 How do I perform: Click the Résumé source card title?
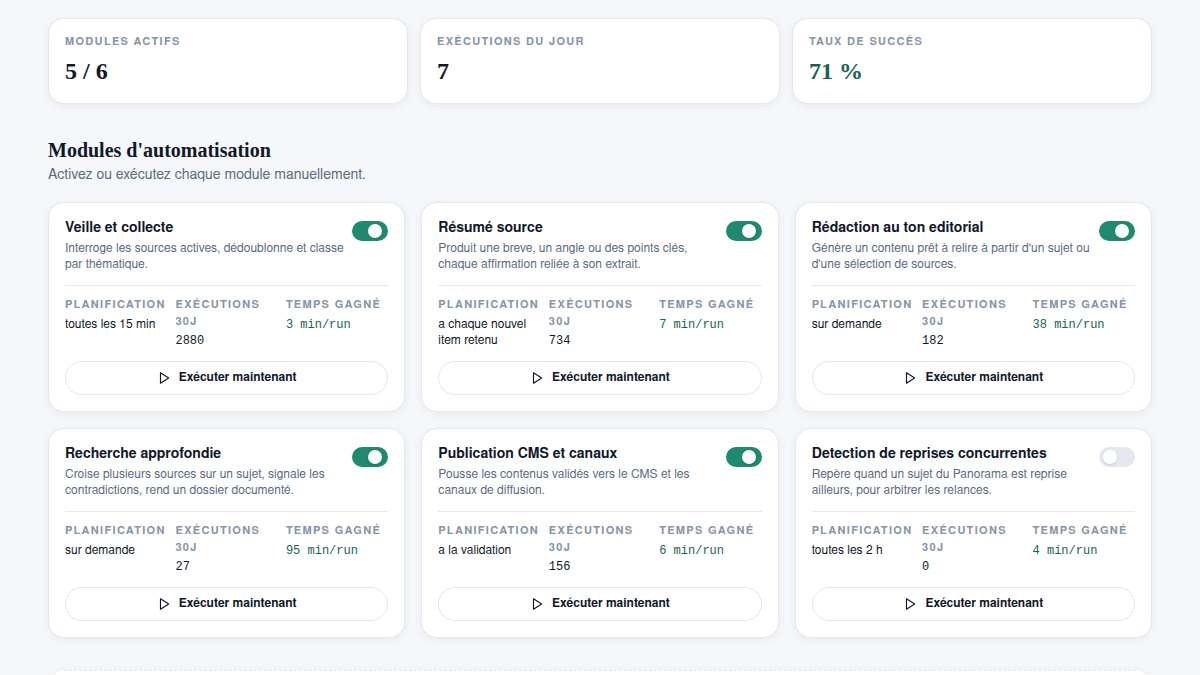[x=490, y=227]
